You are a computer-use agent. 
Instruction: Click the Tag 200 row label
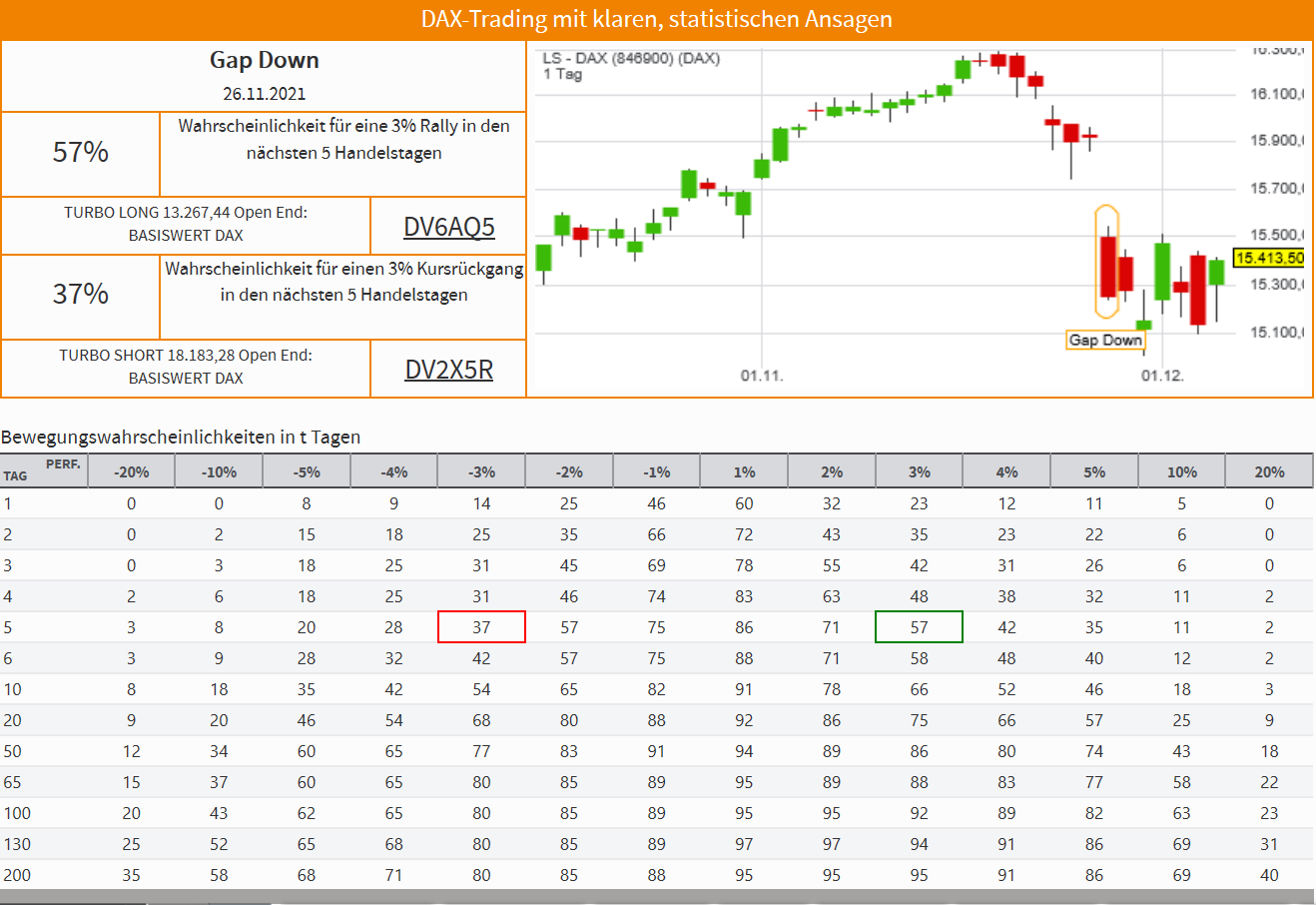[17, 875]
